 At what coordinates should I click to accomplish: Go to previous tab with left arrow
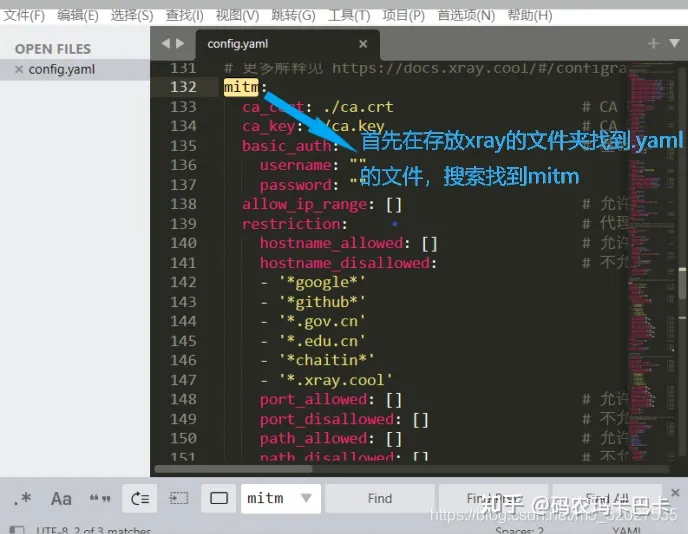click(x=165, y=43)
